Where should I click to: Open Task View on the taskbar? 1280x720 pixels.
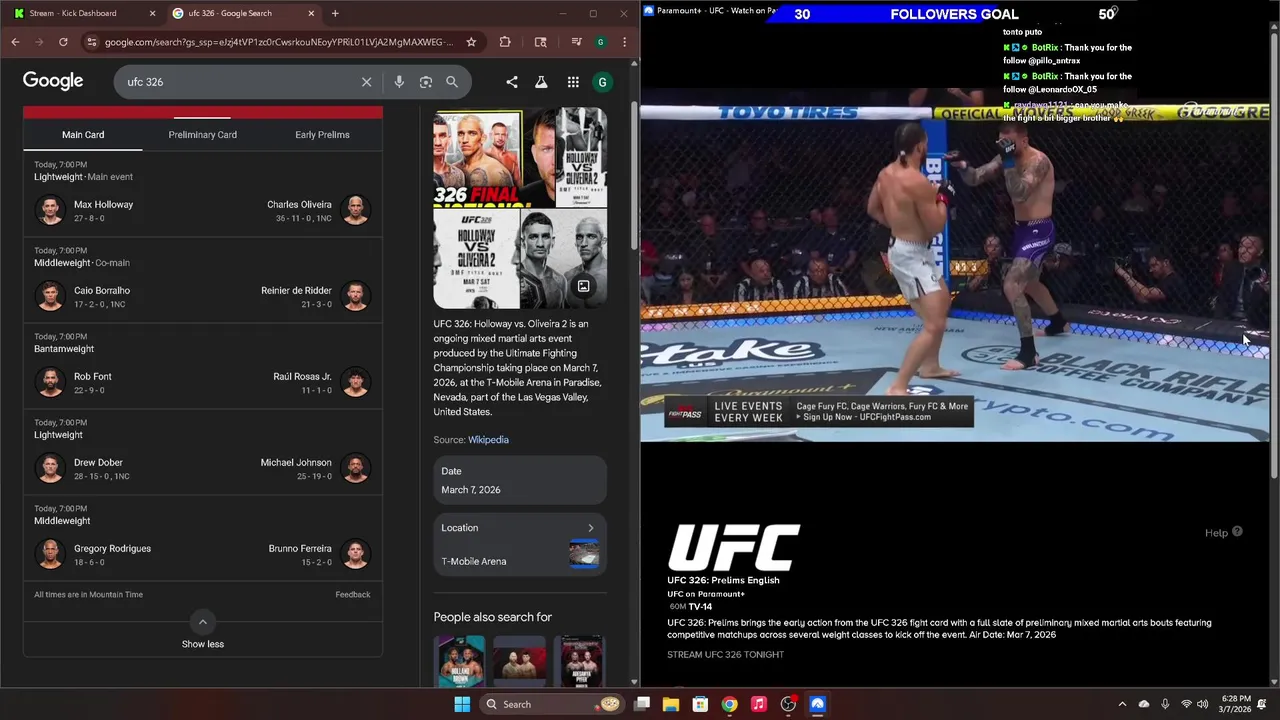[x=642, y=704]
